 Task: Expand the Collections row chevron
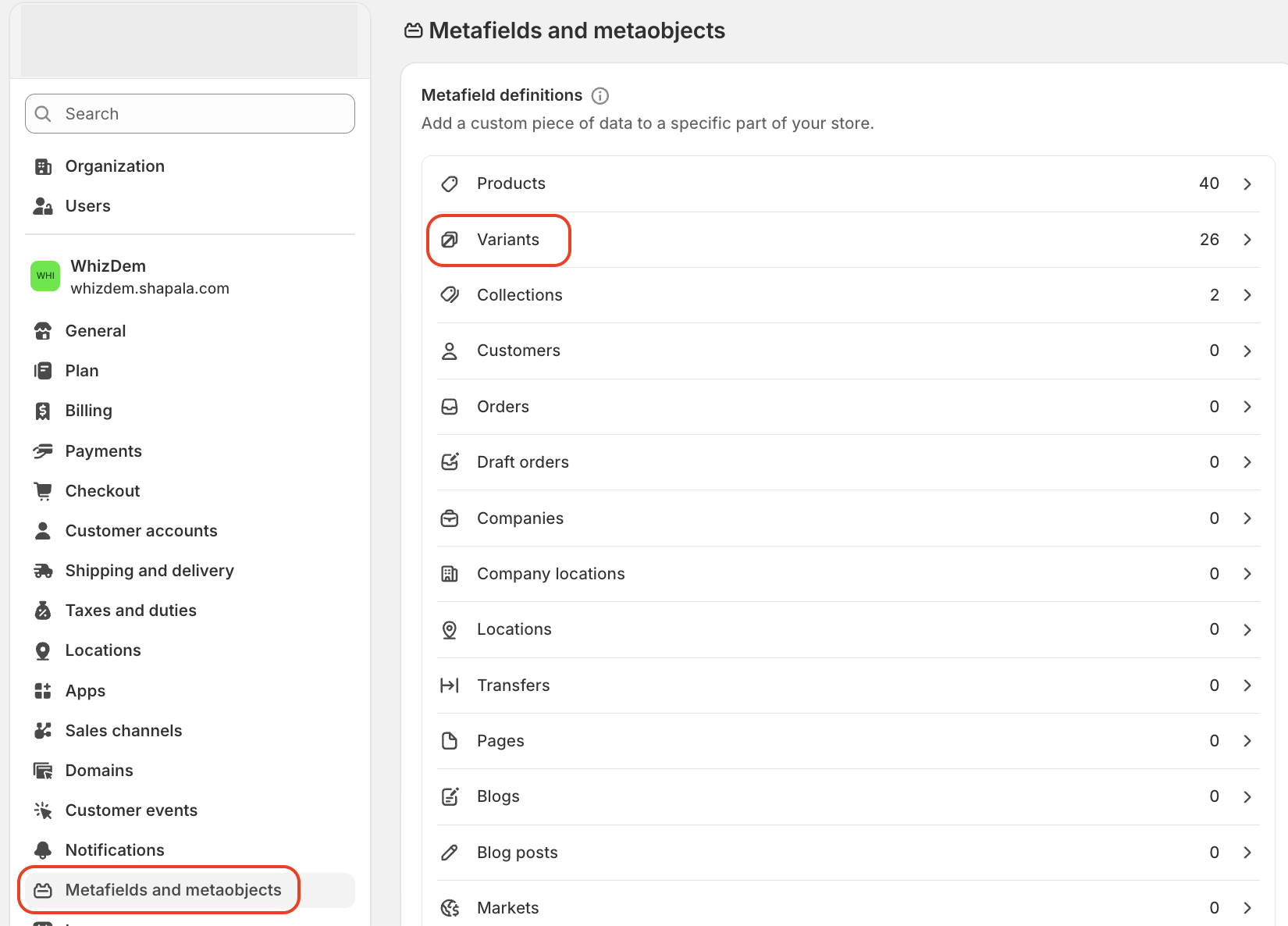1247,295
